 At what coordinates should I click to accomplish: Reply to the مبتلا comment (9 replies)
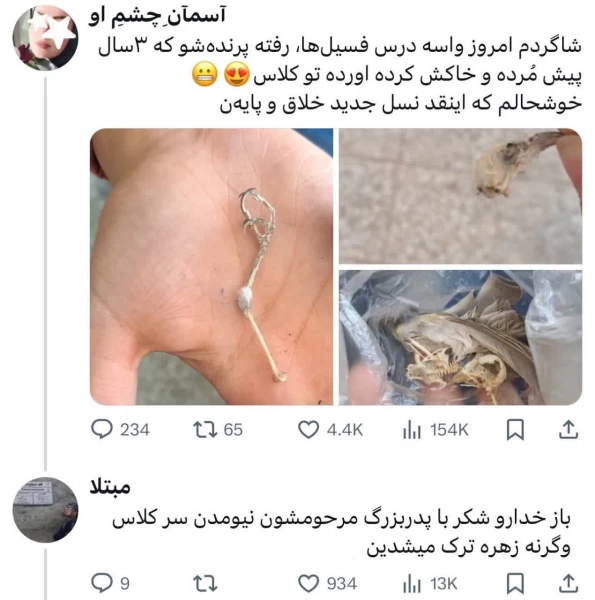click(x=111, y=583)
